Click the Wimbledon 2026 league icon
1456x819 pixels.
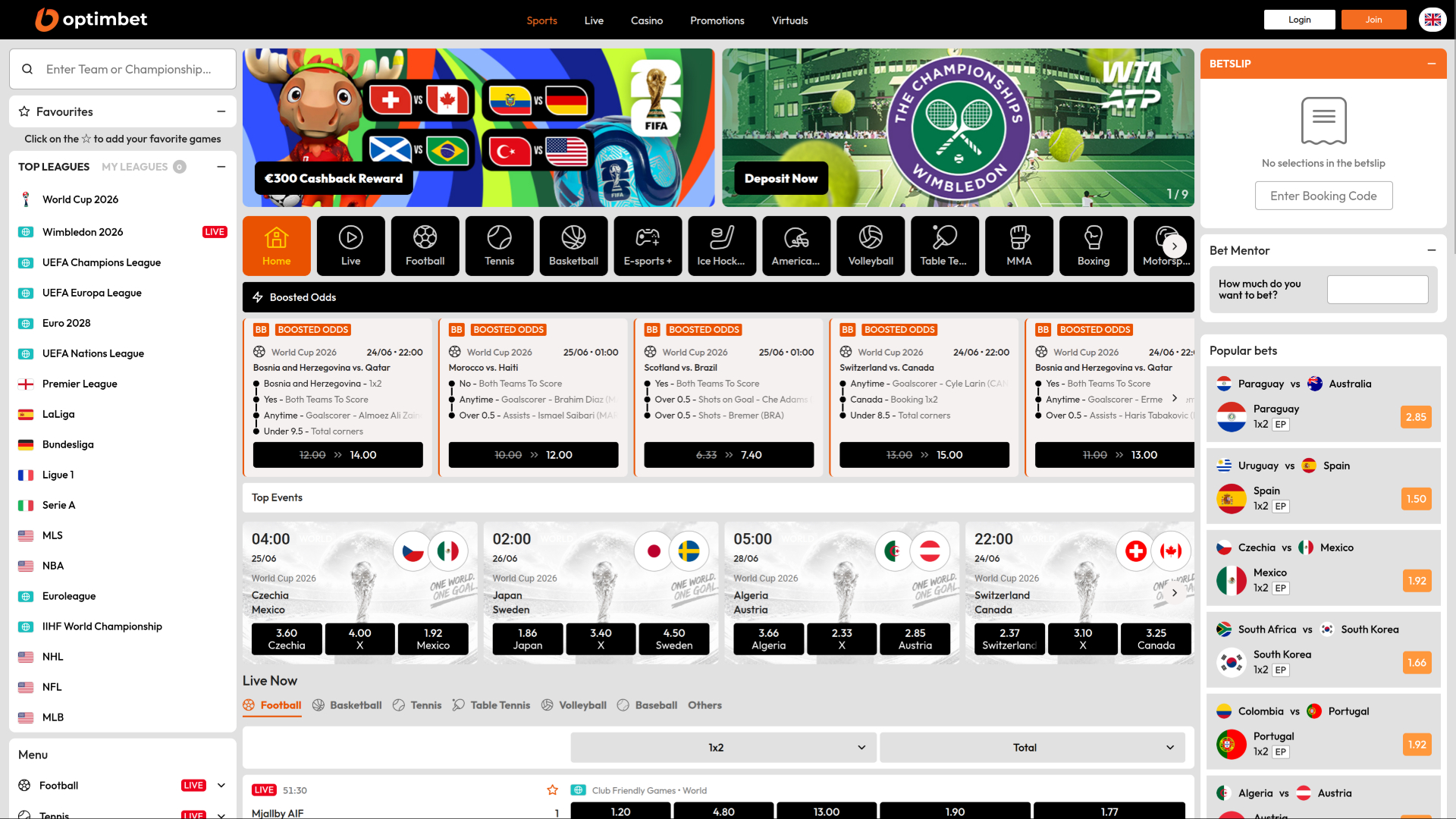tap(26, 232)
